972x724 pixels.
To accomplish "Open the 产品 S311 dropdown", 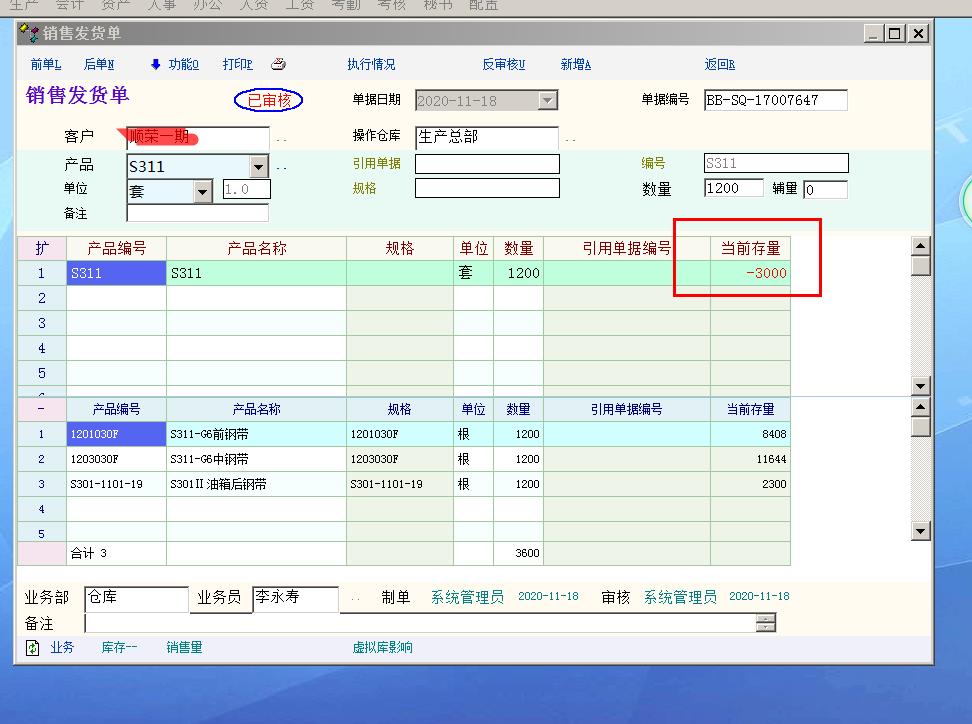I will click(x=259, y=167).
